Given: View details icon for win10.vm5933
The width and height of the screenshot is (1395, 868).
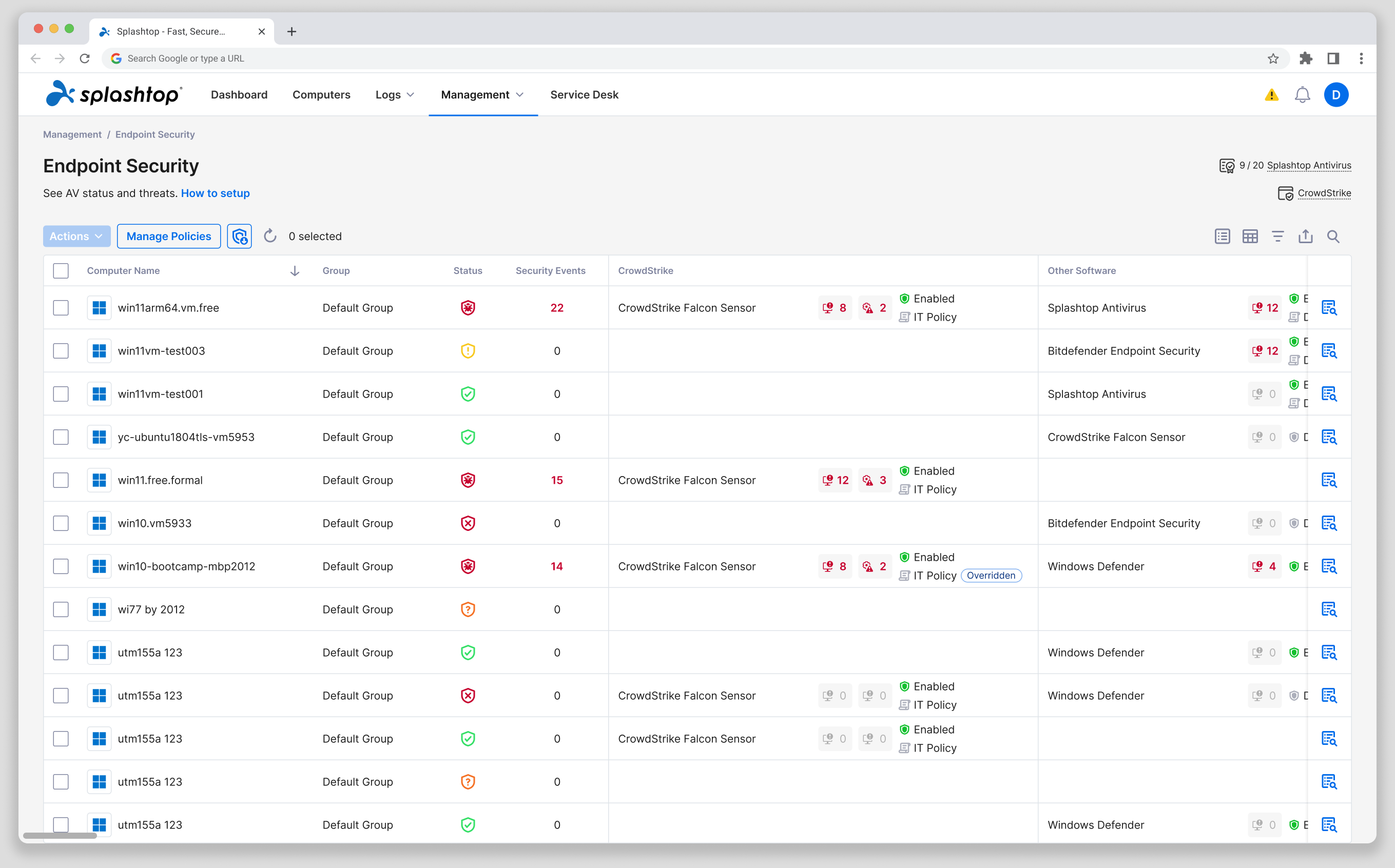Looking at the screenshot, I should [x=1329, y=523].
